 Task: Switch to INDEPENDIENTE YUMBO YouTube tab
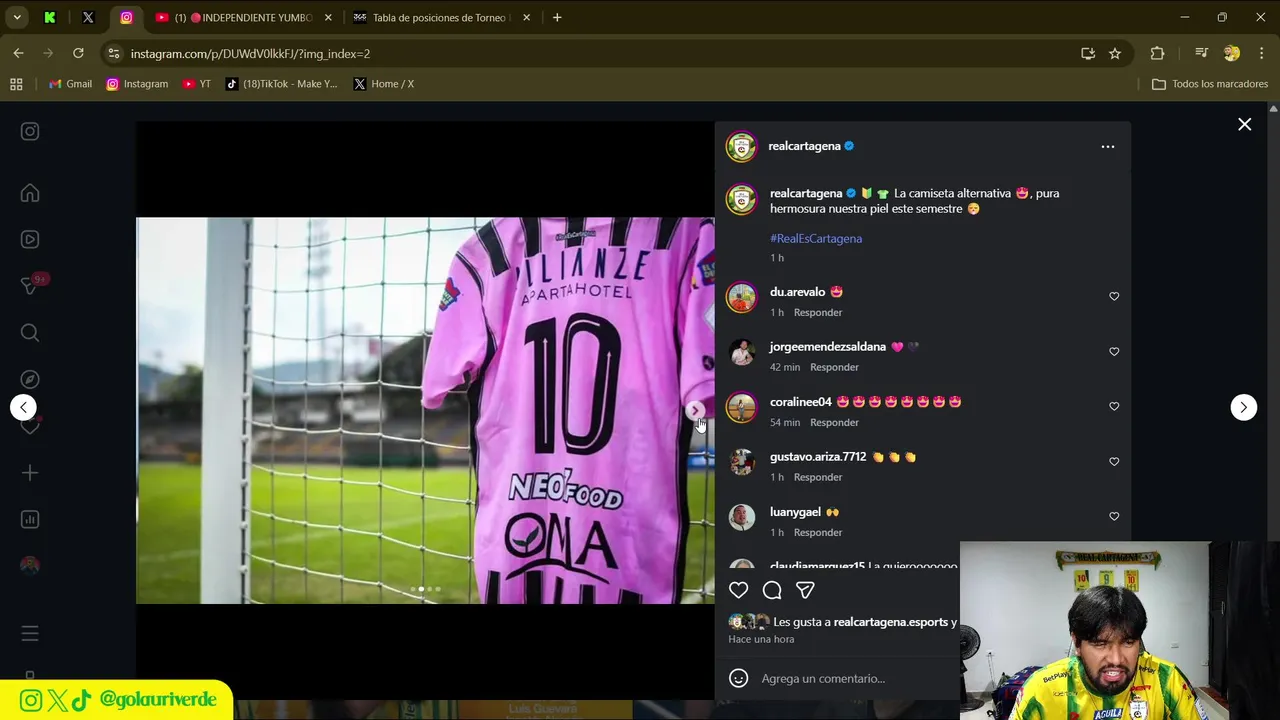coord(243,18)
